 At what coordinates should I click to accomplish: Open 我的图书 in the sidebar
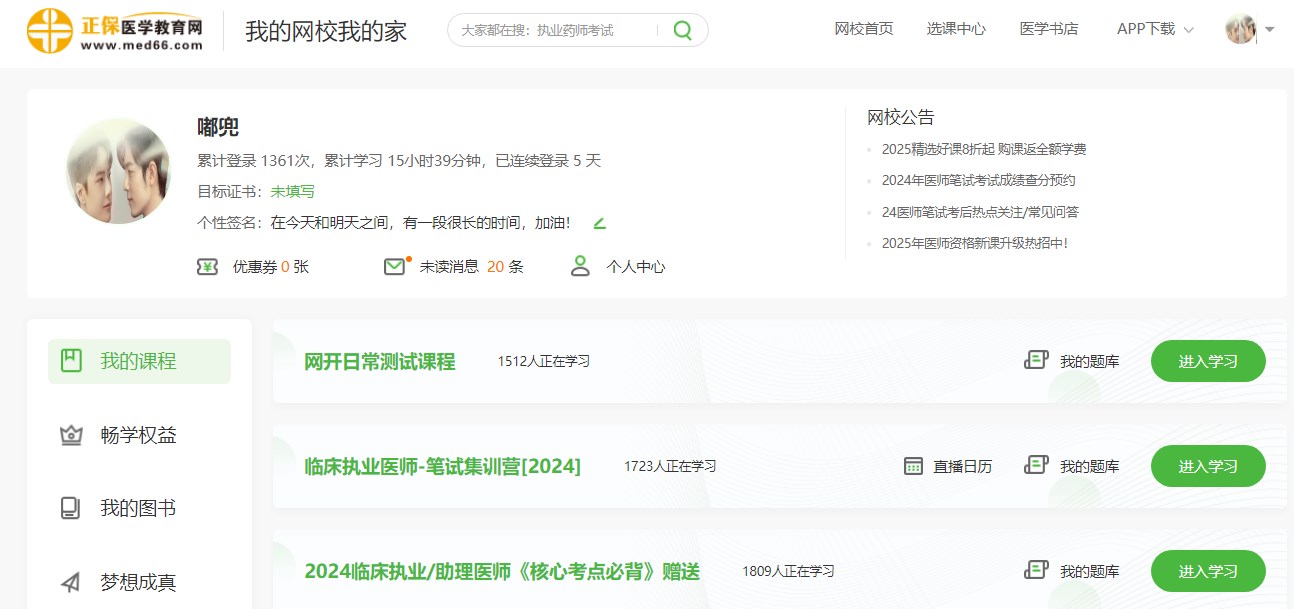click(x=138, y=508)
